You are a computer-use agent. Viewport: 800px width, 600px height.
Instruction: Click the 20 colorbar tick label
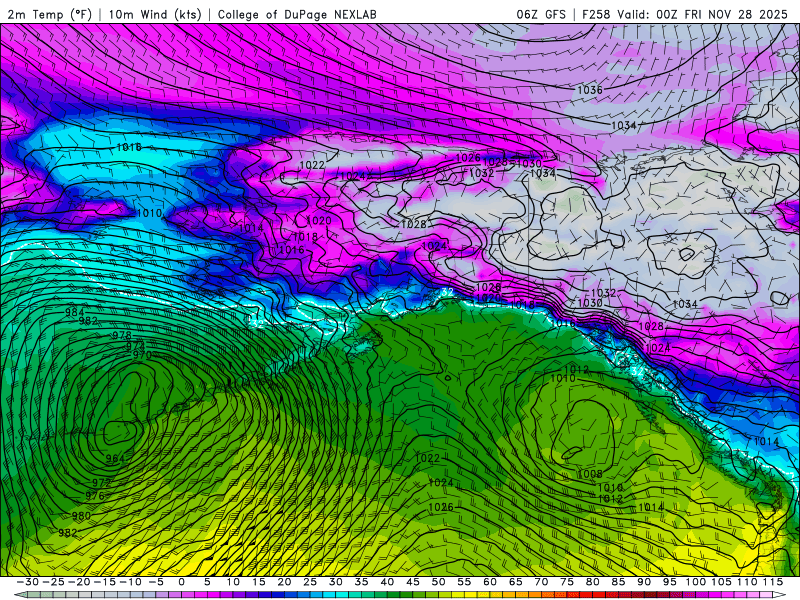[284, 582]
